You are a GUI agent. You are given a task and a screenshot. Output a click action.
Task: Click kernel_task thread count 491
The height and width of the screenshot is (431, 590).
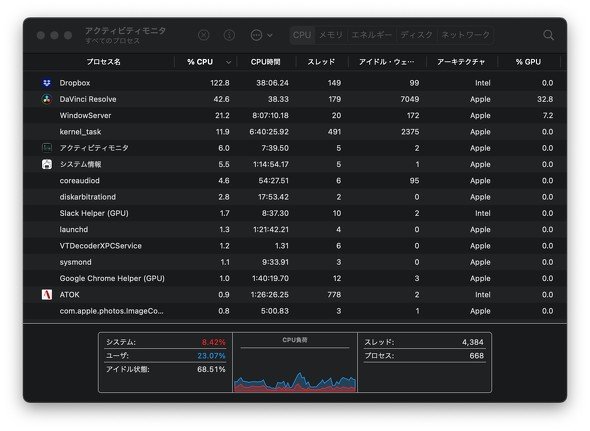334,132
